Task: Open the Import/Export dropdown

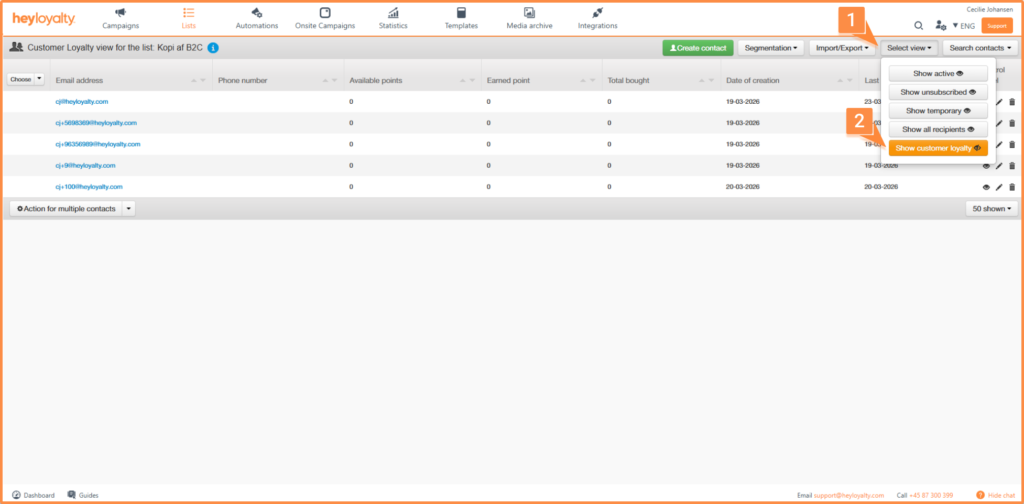Action: (x=842, y=48)
